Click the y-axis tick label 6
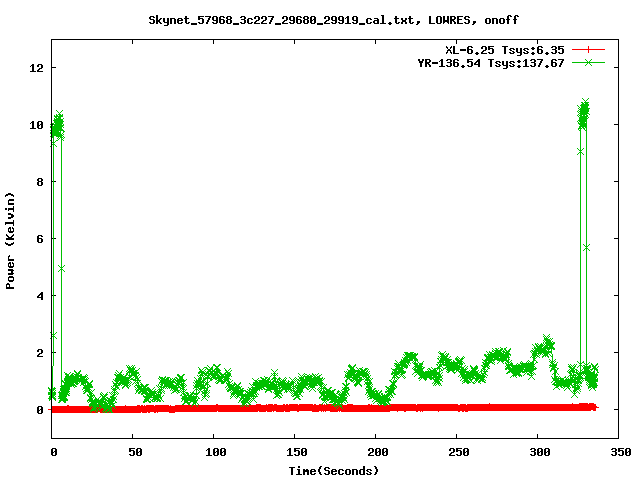 40,239
